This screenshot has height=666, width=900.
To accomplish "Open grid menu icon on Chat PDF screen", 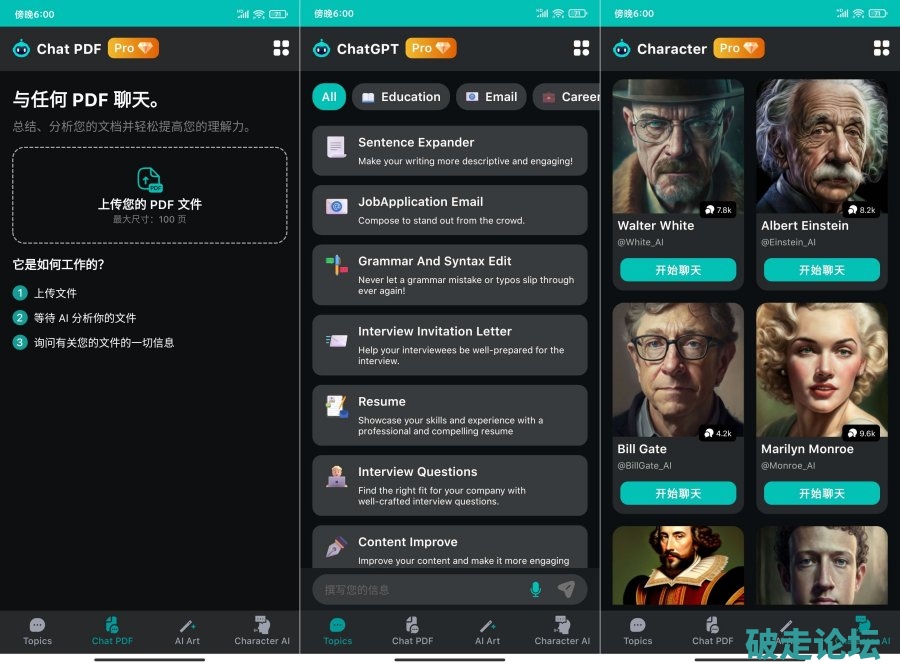I will point(281,48).
